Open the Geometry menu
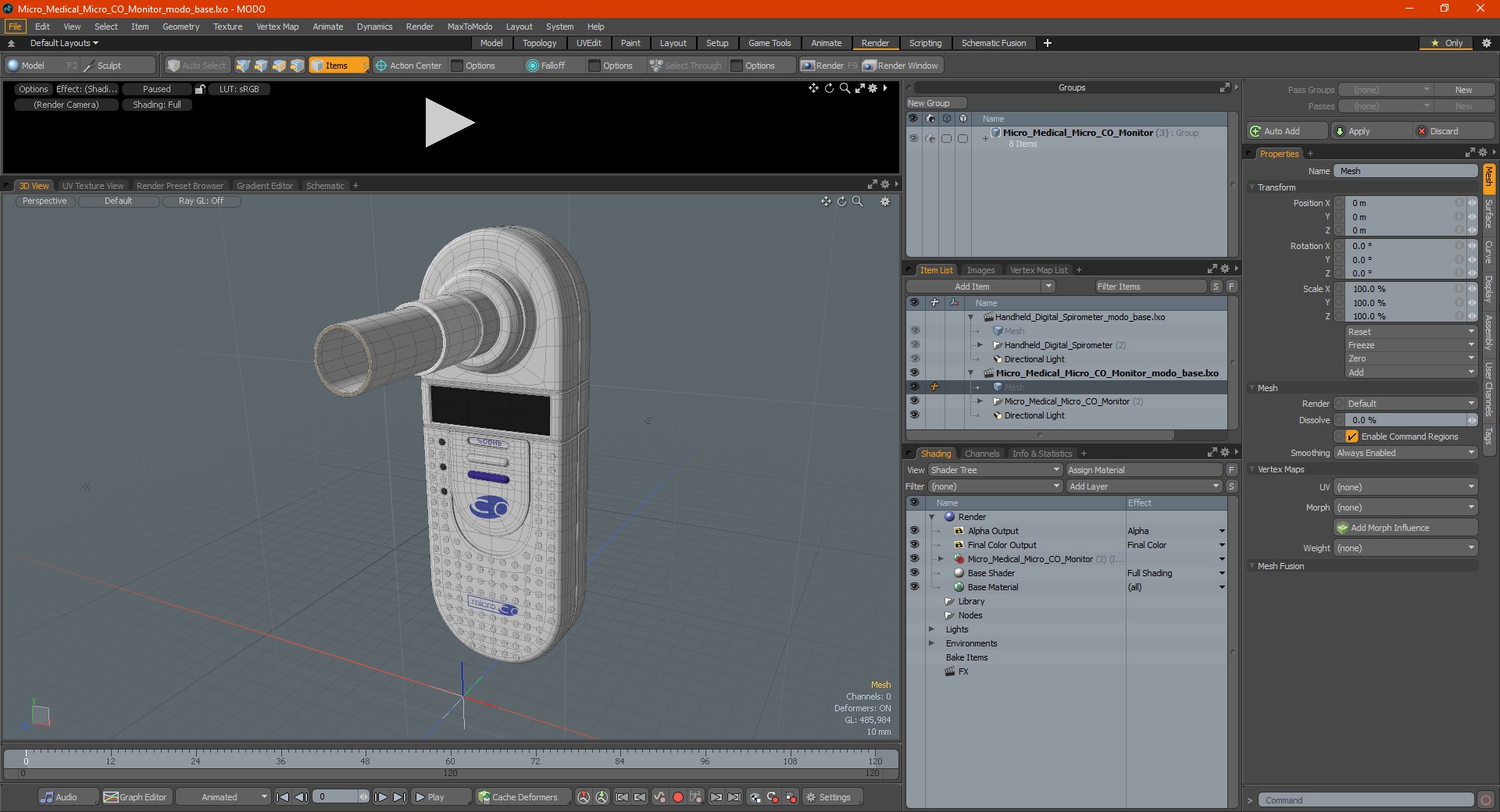 click(180, 27)
